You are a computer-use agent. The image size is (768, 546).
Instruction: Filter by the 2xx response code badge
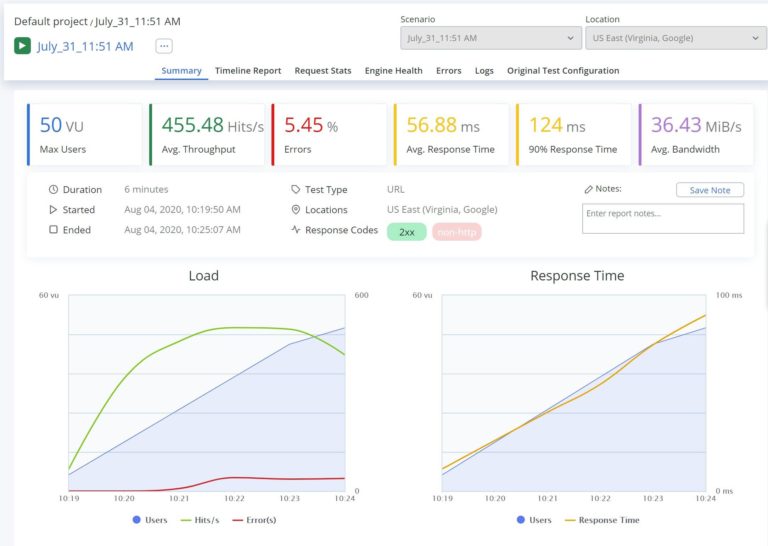(406, 231)
